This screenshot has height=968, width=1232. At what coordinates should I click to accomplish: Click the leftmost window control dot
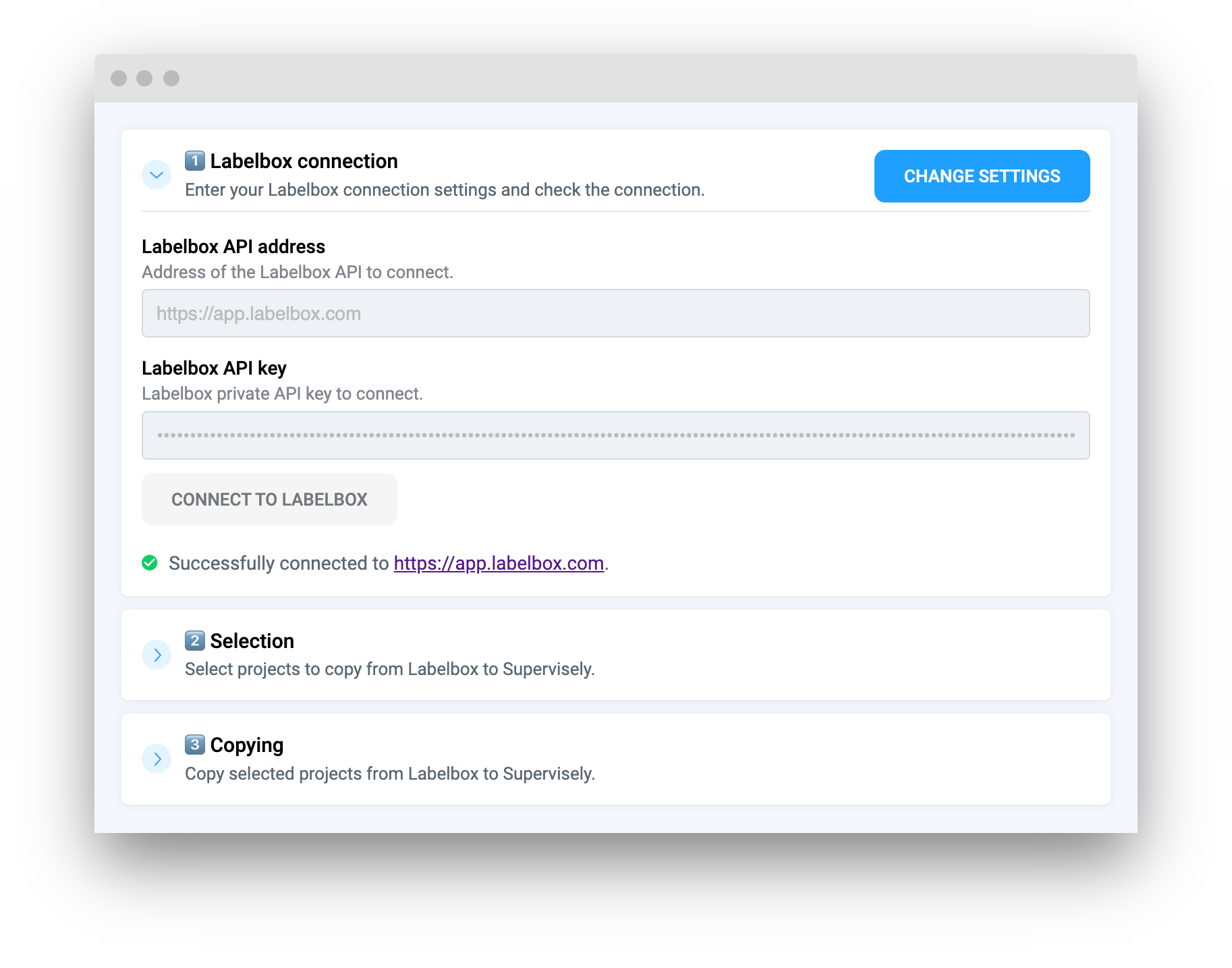(121, 78)
